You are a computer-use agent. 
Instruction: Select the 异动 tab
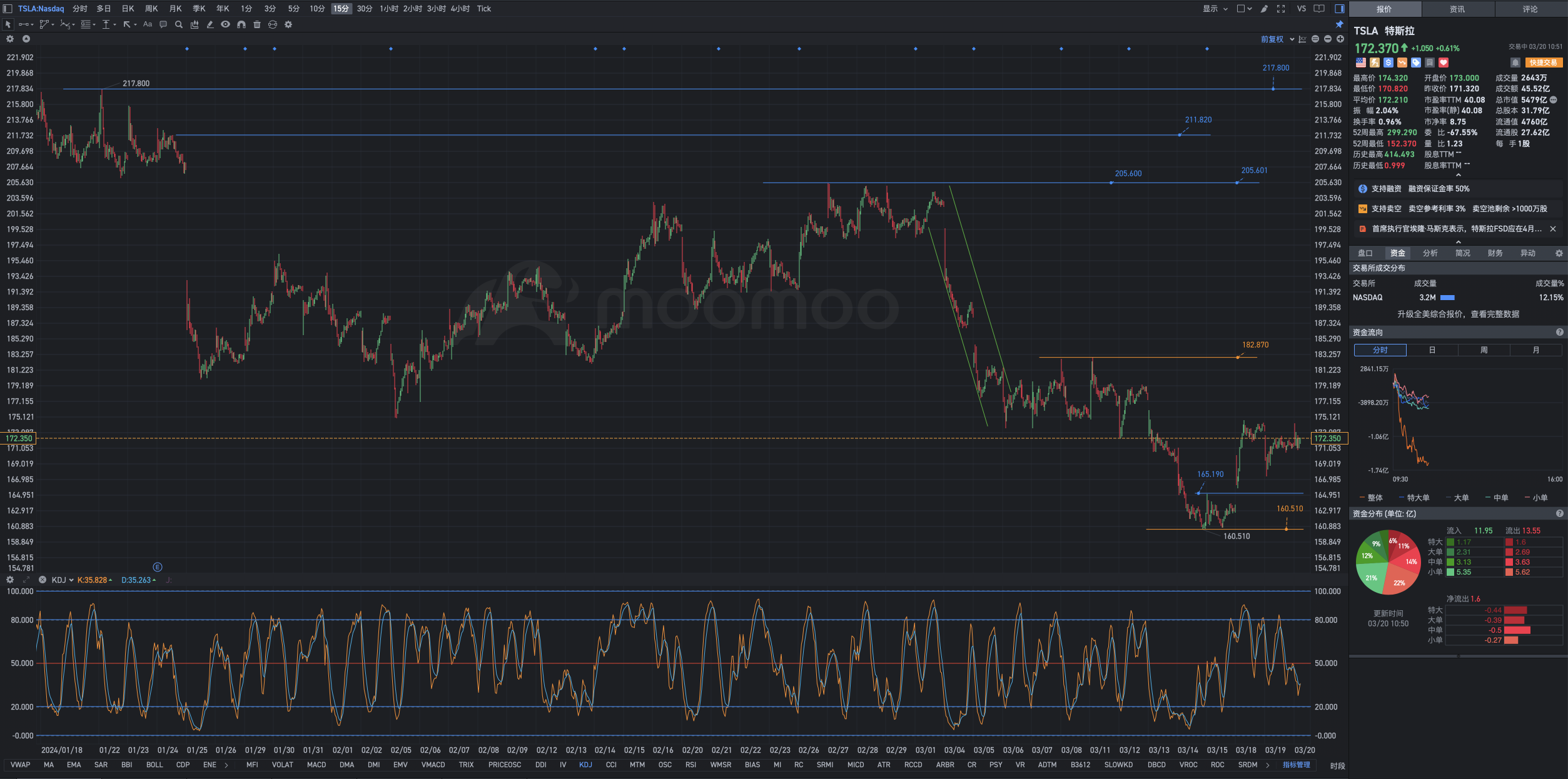[x=1528, y=253]
